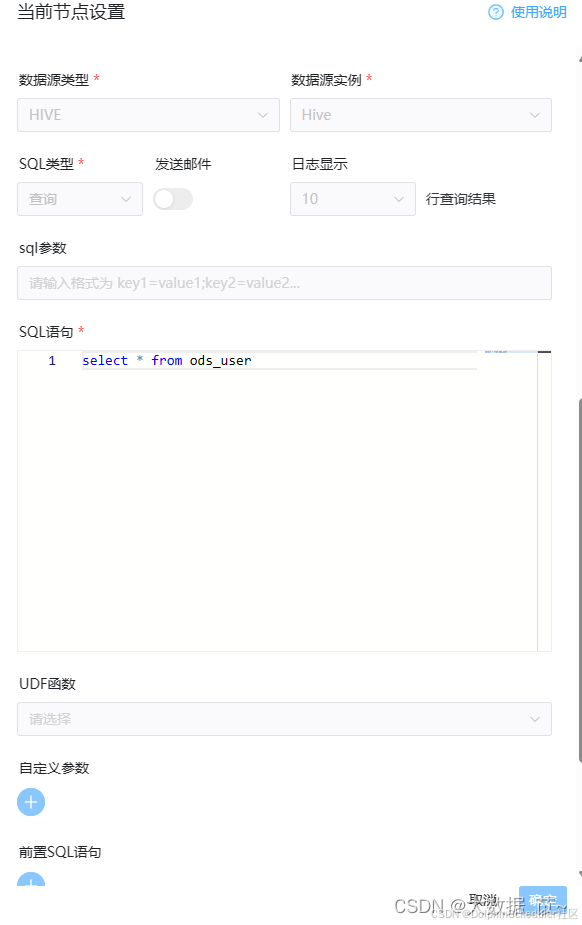The height and width of the screenshot is (925, 582).
Task: Open the 数据源实例 Hive dropdown
Action: coord(420,115)
